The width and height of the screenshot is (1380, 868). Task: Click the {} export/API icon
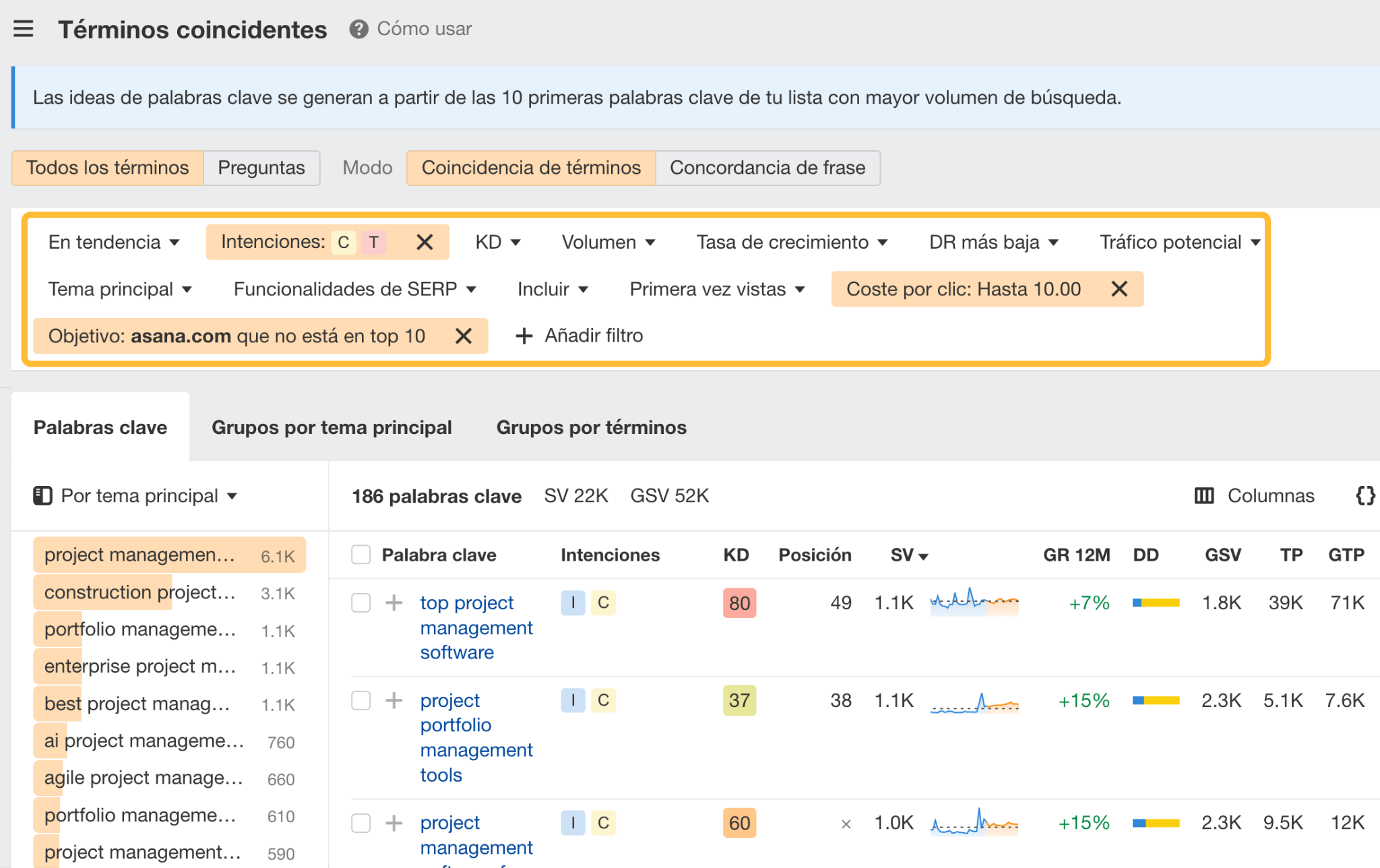(1365, 495)
